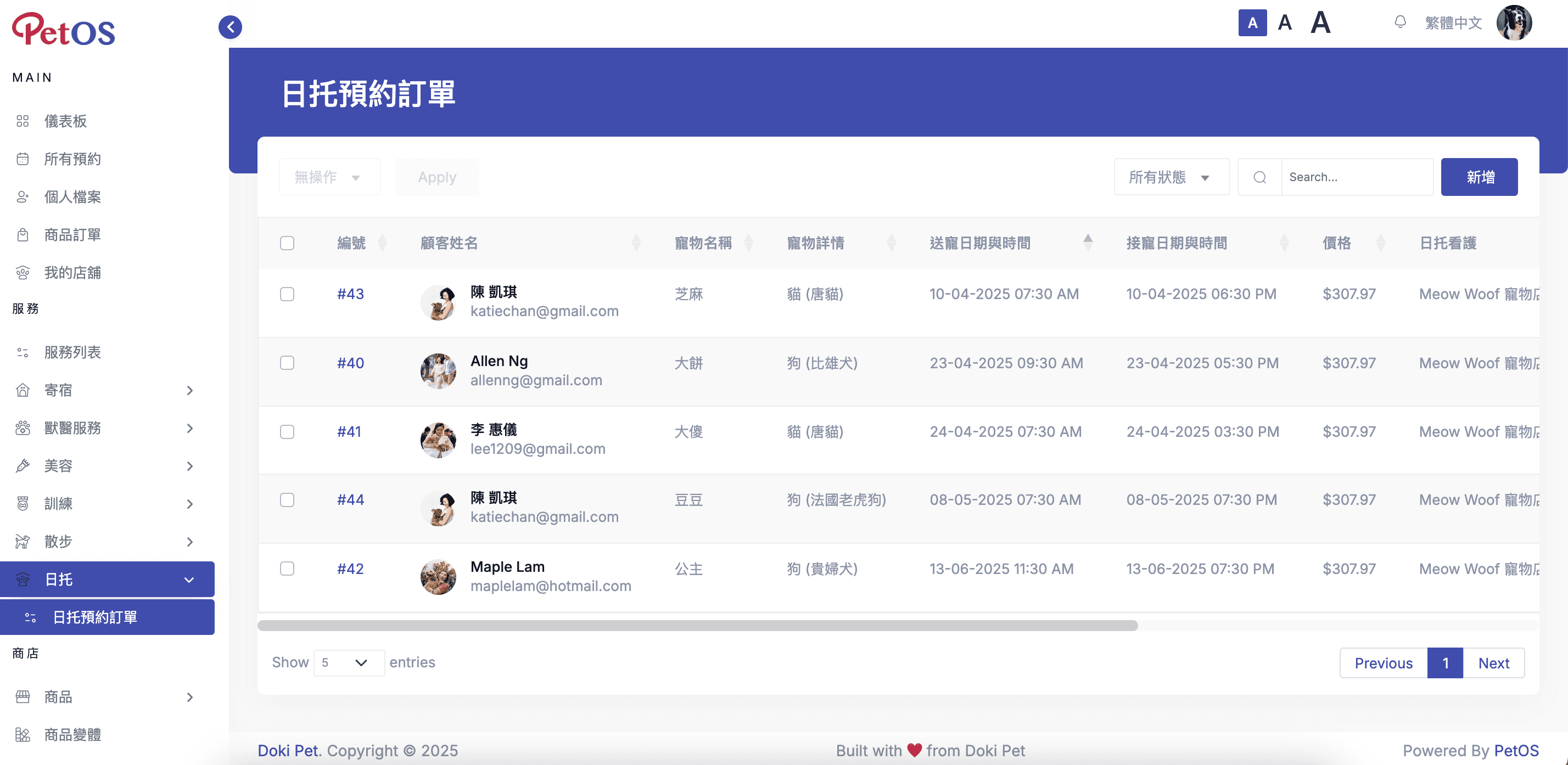Toggle the select-all header checkbox
The height and width of the screenshot is (765, 1568).
(287, 243)
